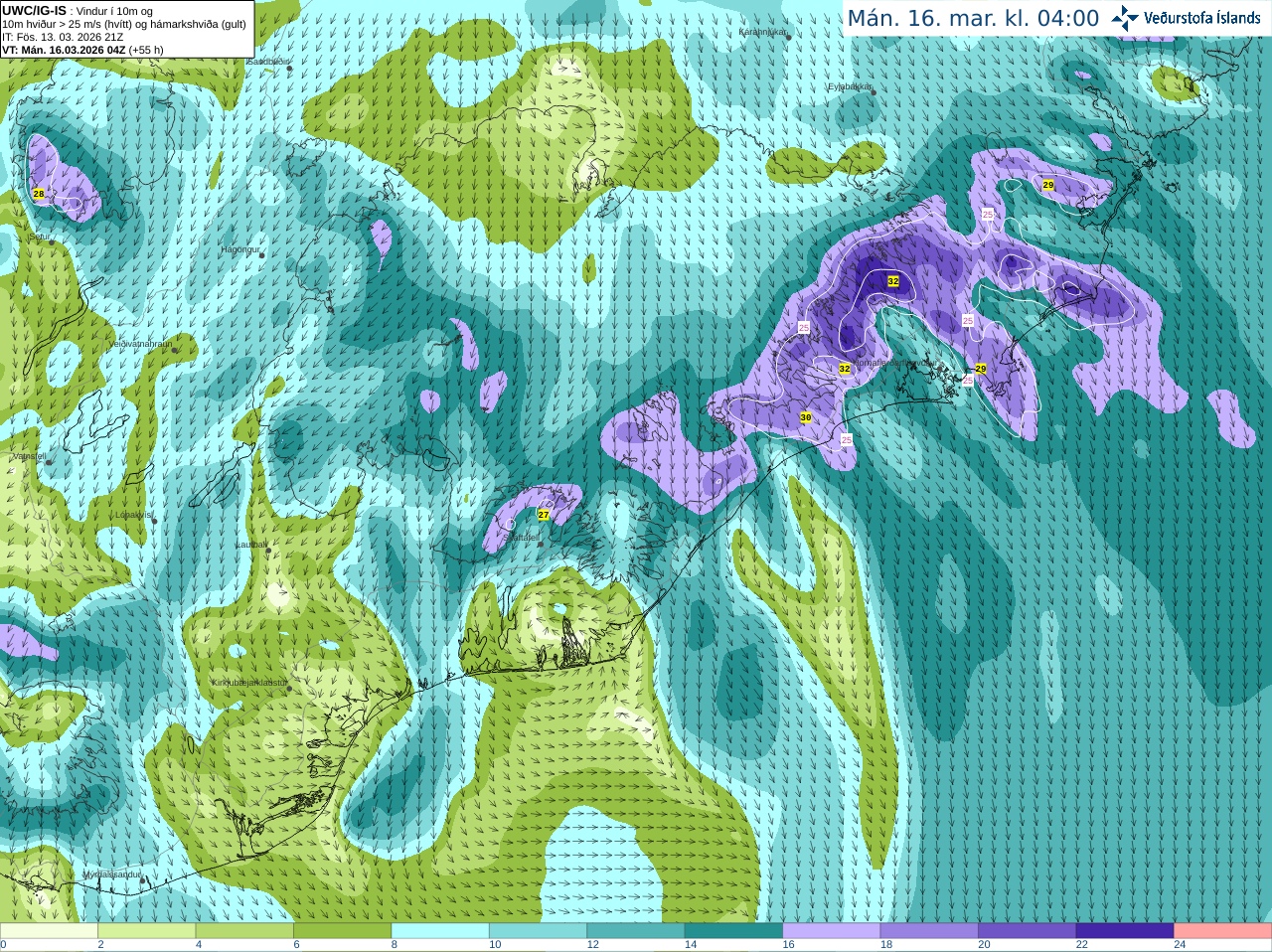Screen dimensions: 1272x952
Task: Click the 10m hviður > 25 m/s description line
Action: tap(124, 24)
